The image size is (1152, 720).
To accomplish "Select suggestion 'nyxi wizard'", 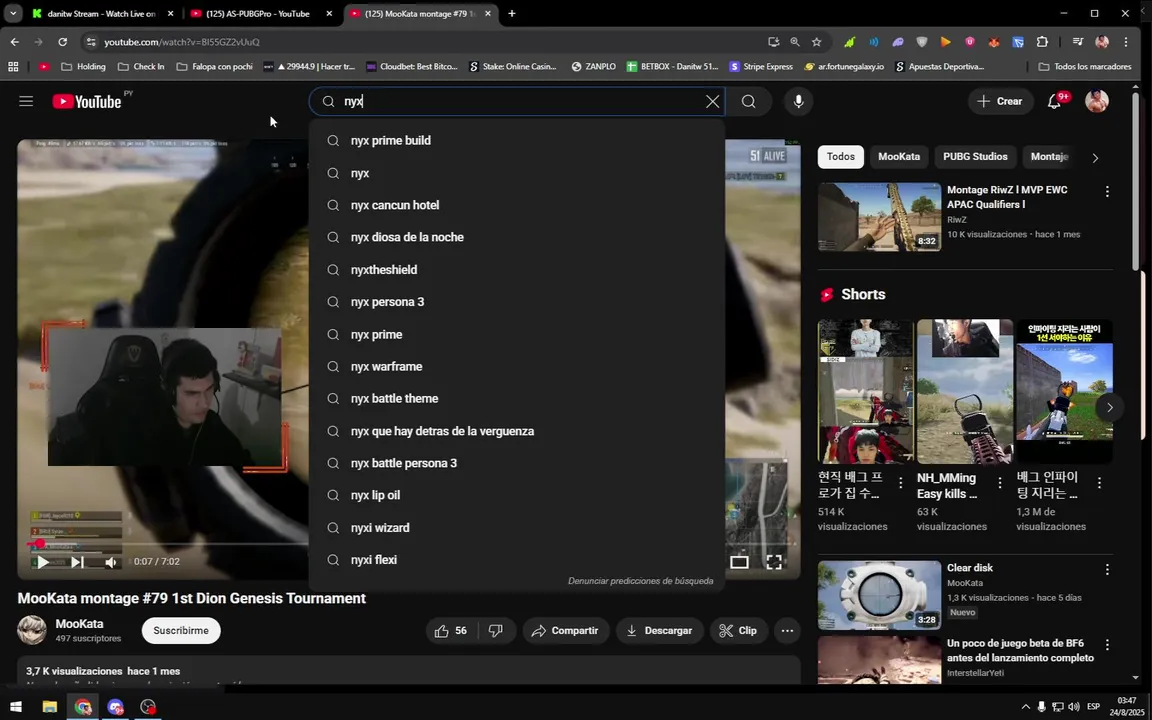I will pyautogui.click(x=516, y=528).
